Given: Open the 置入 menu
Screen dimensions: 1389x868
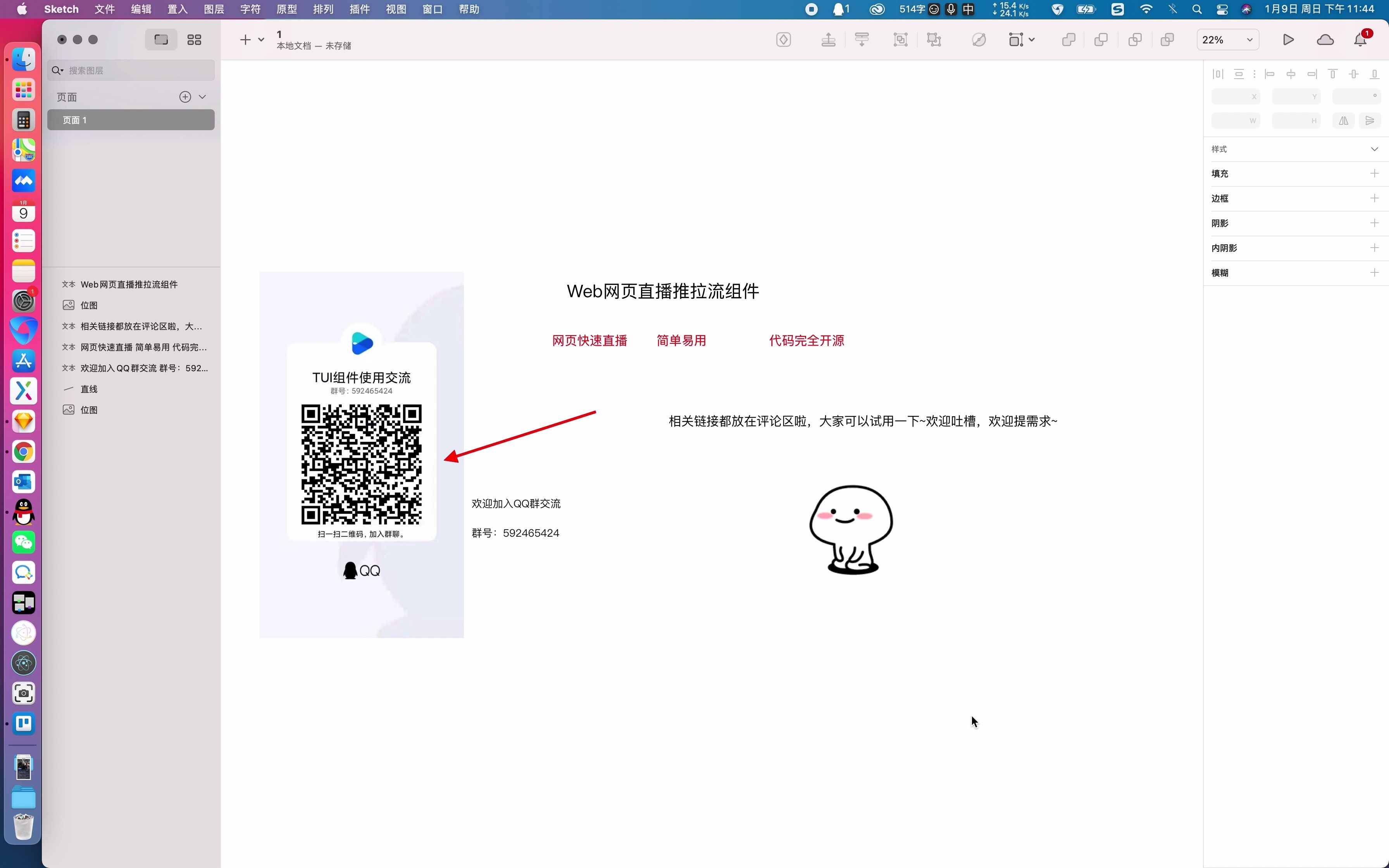Looking at the screenshot, I should pyautogui.click(x=178, y=9).
